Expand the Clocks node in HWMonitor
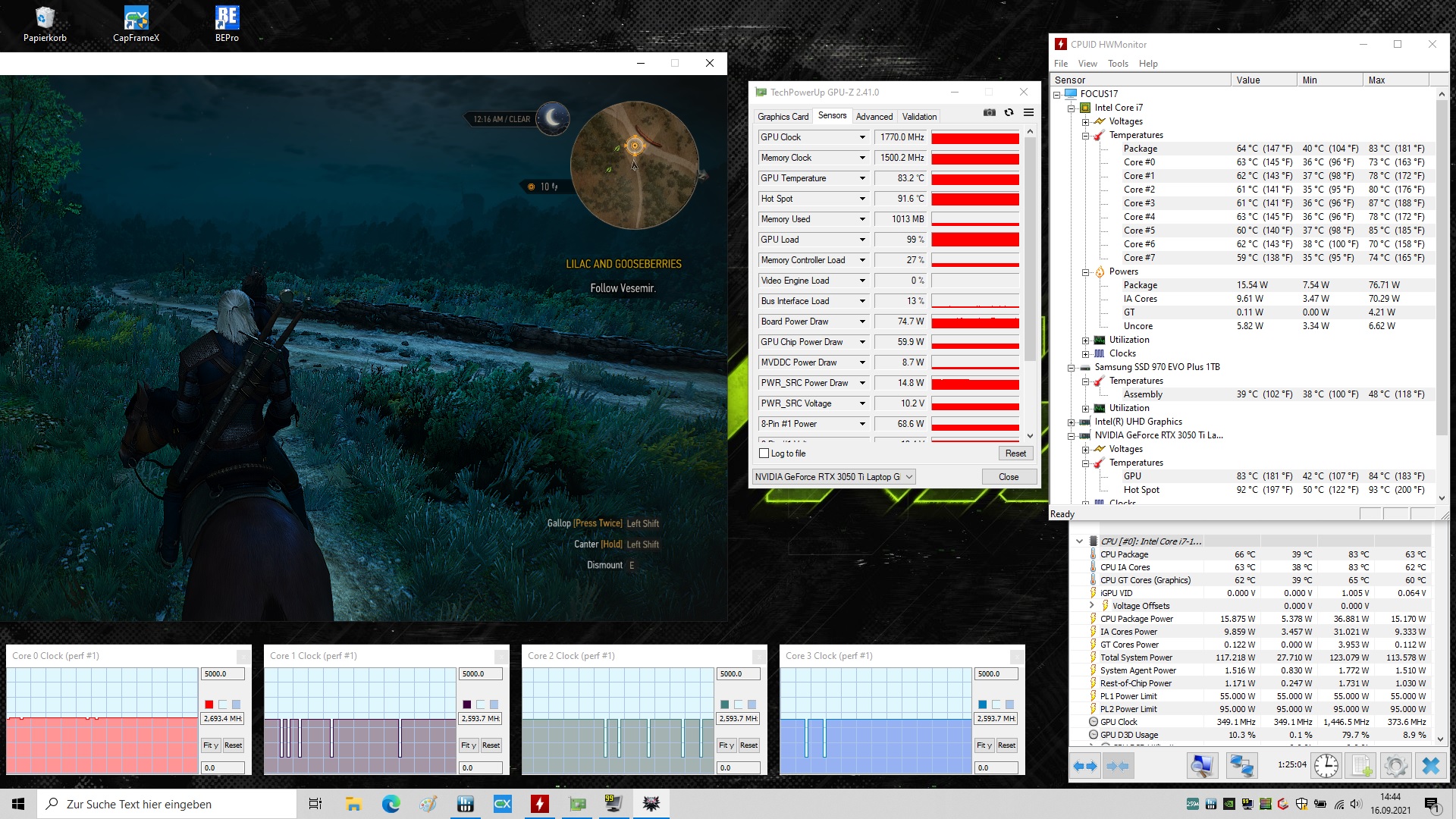This screenshot has height=819, width=1456. (1085, 354)
